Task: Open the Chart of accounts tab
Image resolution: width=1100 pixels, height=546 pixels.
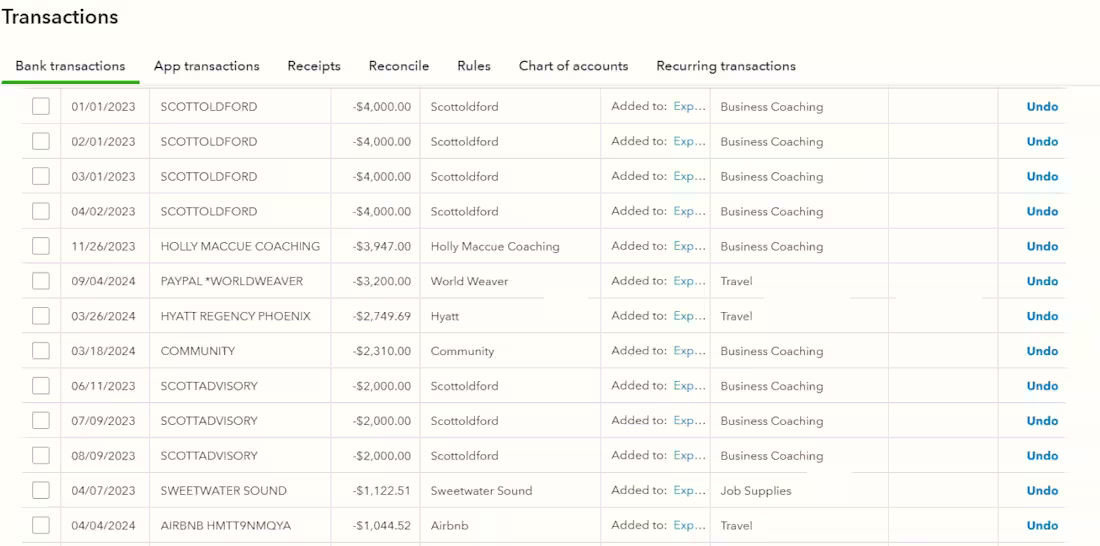Action: pos(573,66)
